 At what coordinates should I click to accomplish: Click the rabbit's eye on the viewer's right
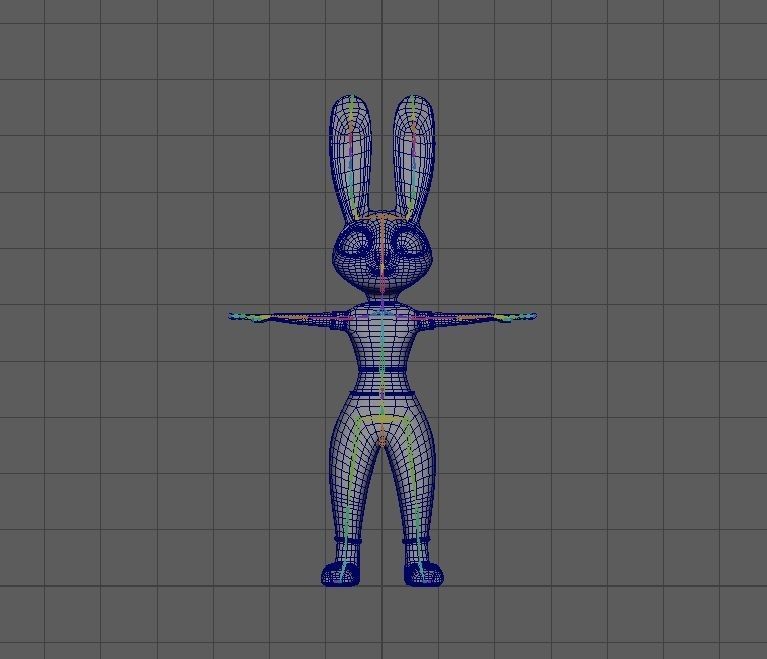[x=409, y=242]
